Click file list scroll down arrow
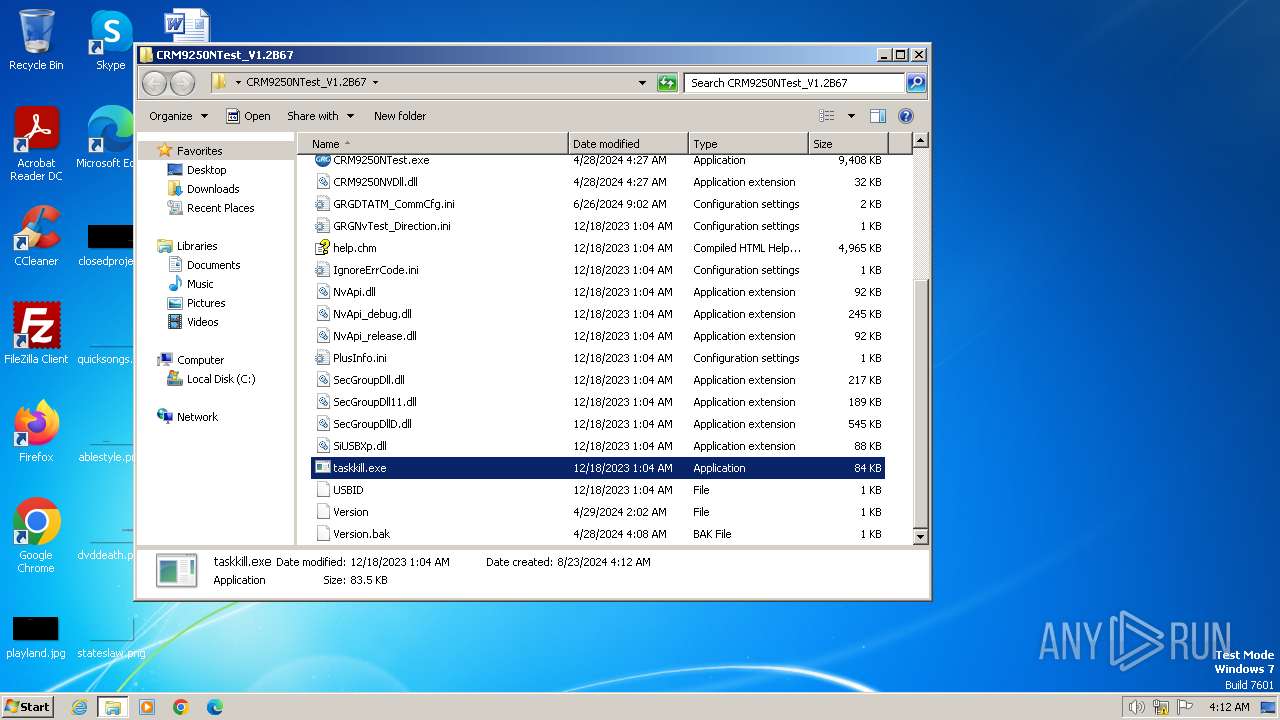1280x720 pixels. [x=921, y=536]
